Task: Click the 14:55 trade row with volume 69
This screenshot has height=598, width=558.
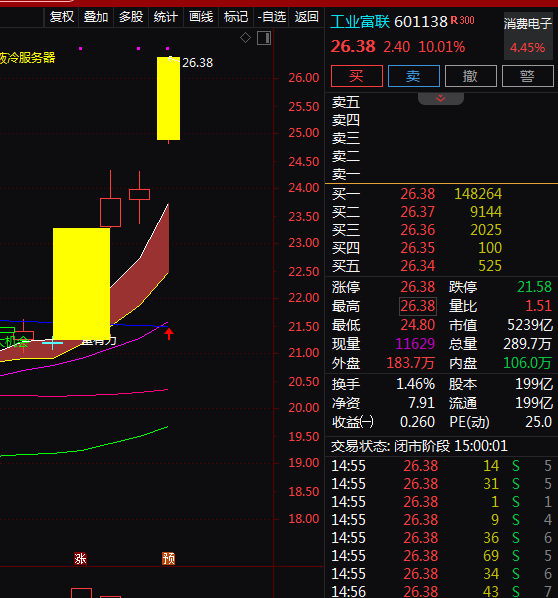Action: coord(441,556)
